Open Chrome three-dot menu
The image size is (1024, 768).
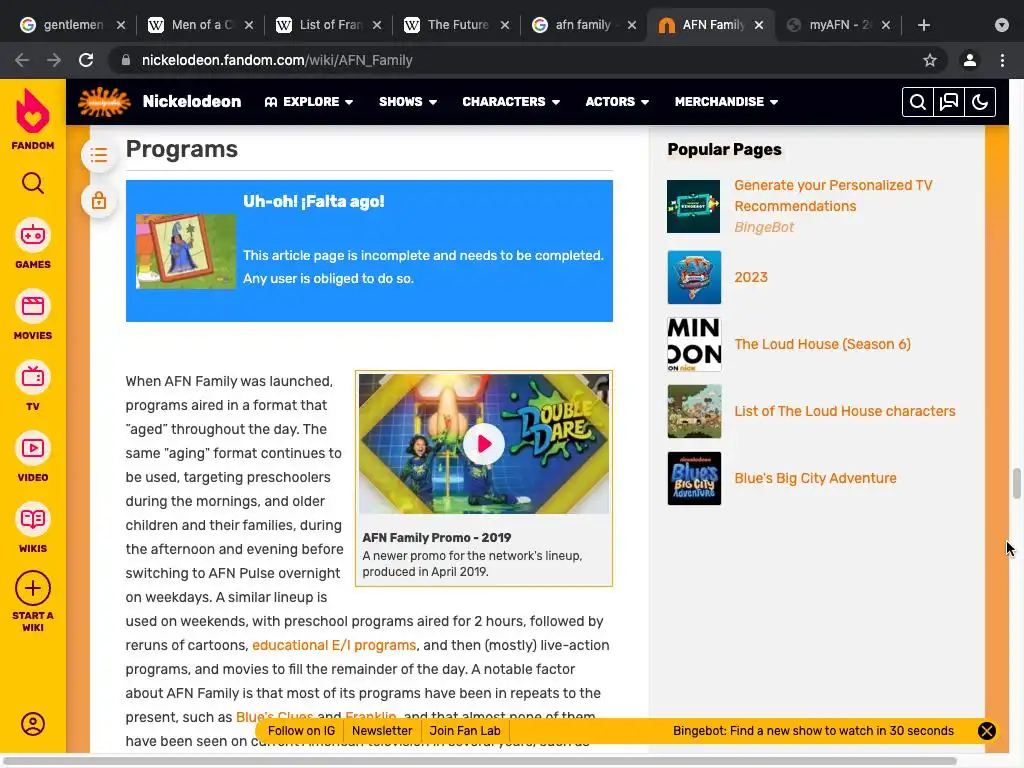pyautogui.click(x=1002, y=60)
